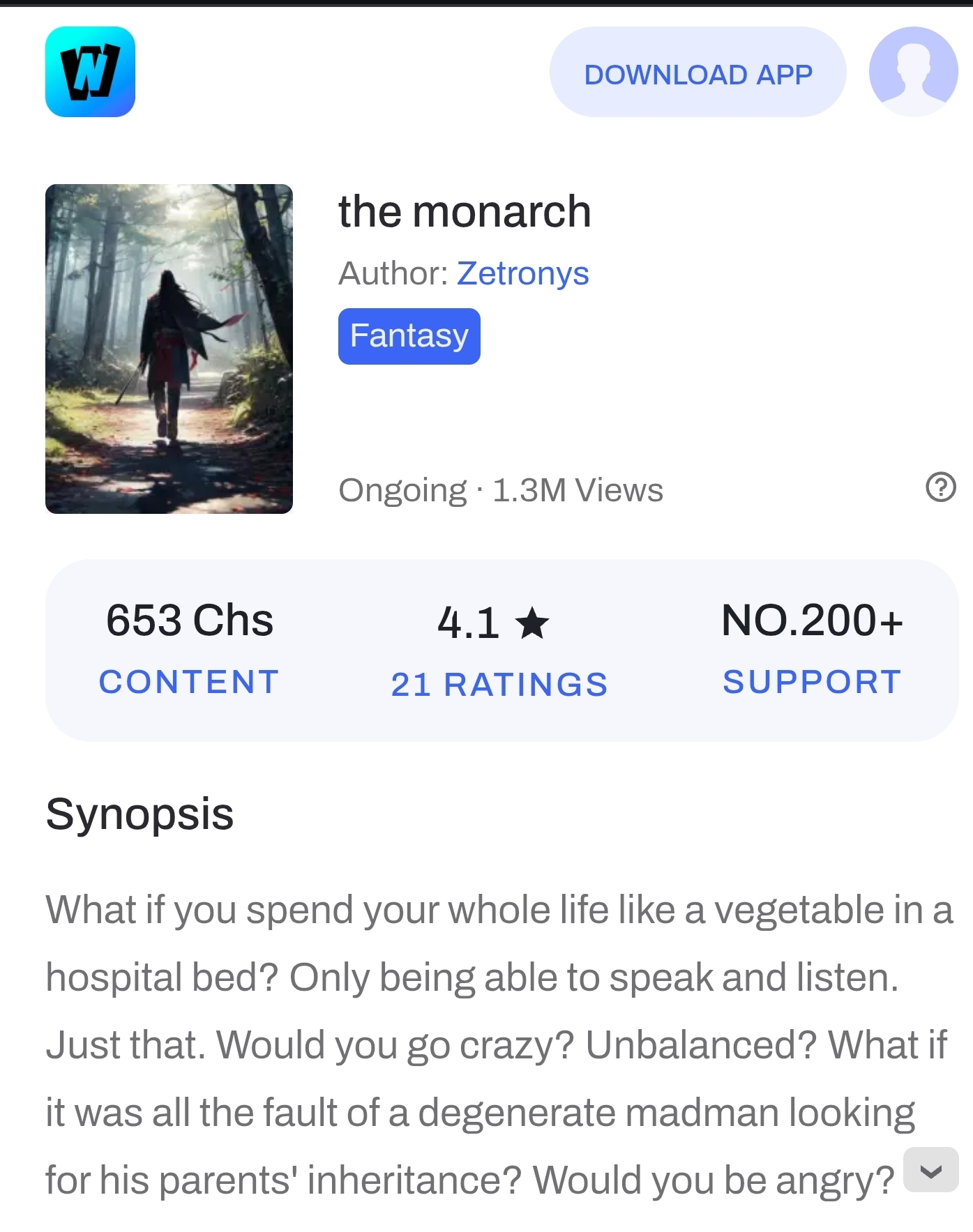Open the 21 Ratings tab
Screen dimensions: 973x1232
[x=499, y=685]
